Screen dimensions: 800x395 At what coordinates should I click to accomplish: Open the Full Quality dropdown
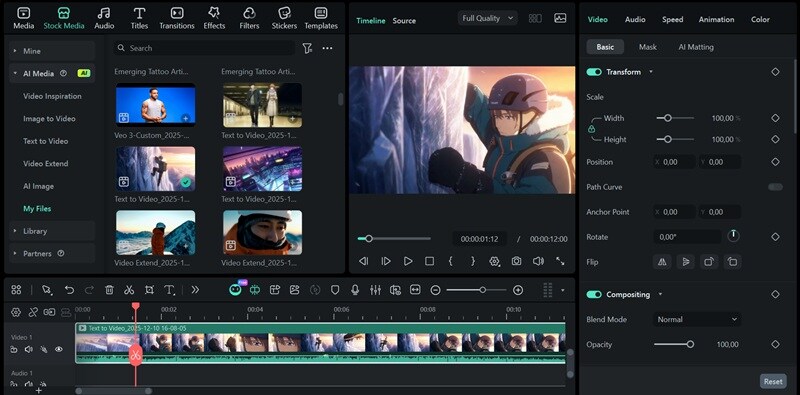487,18
